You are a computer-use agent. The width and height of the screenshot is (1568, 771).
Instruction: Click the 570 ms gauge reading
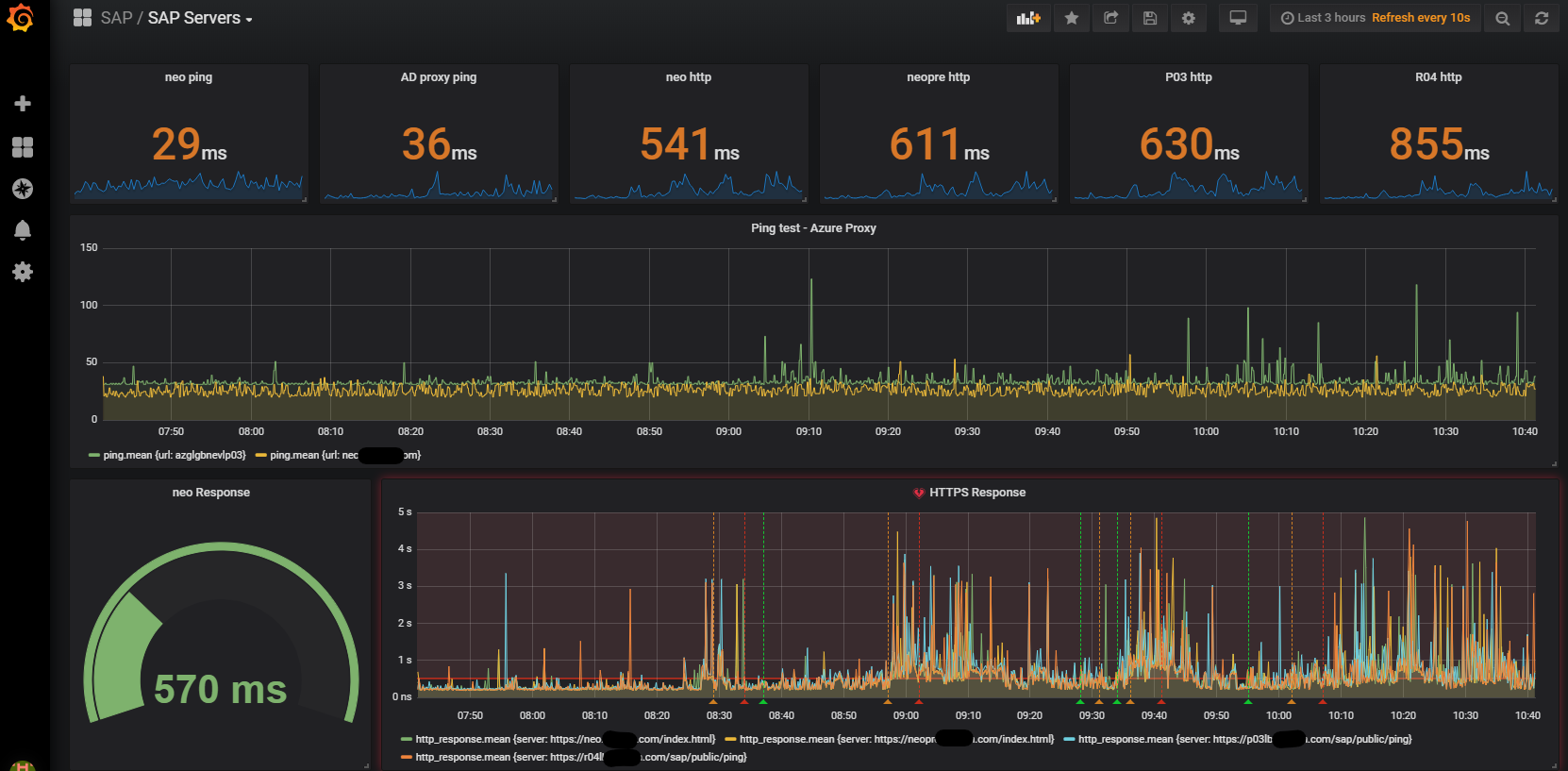click(220, 689)
